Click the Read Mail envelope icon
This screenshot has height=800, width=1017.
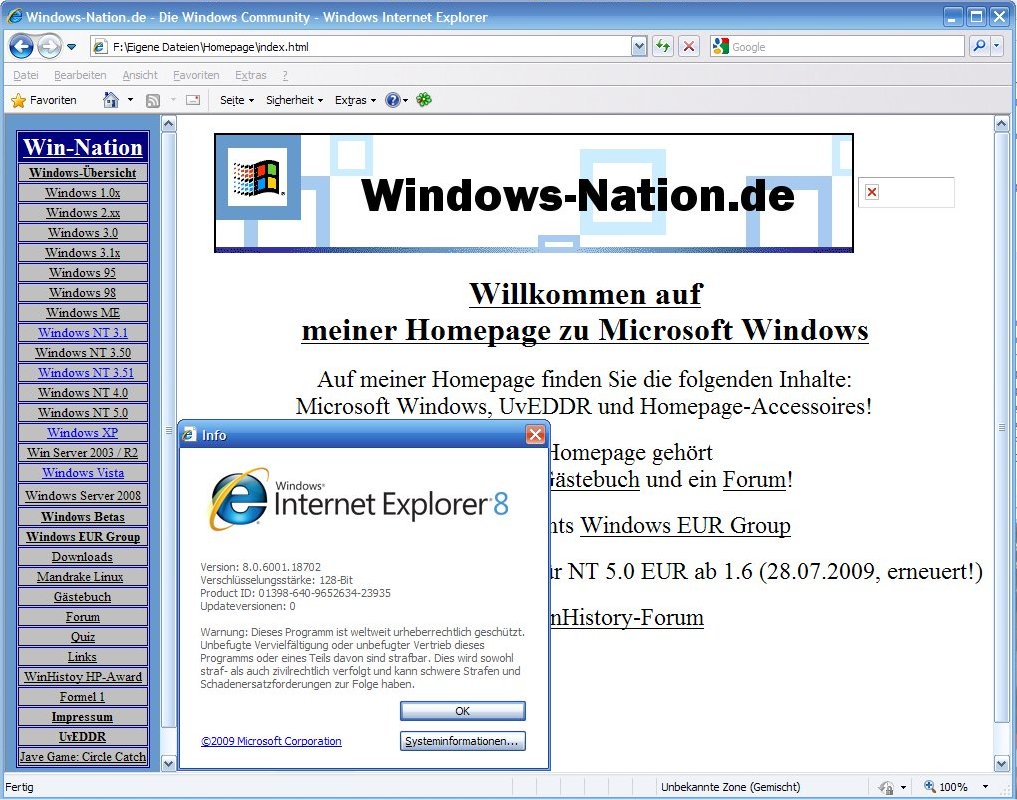(193, 100)
